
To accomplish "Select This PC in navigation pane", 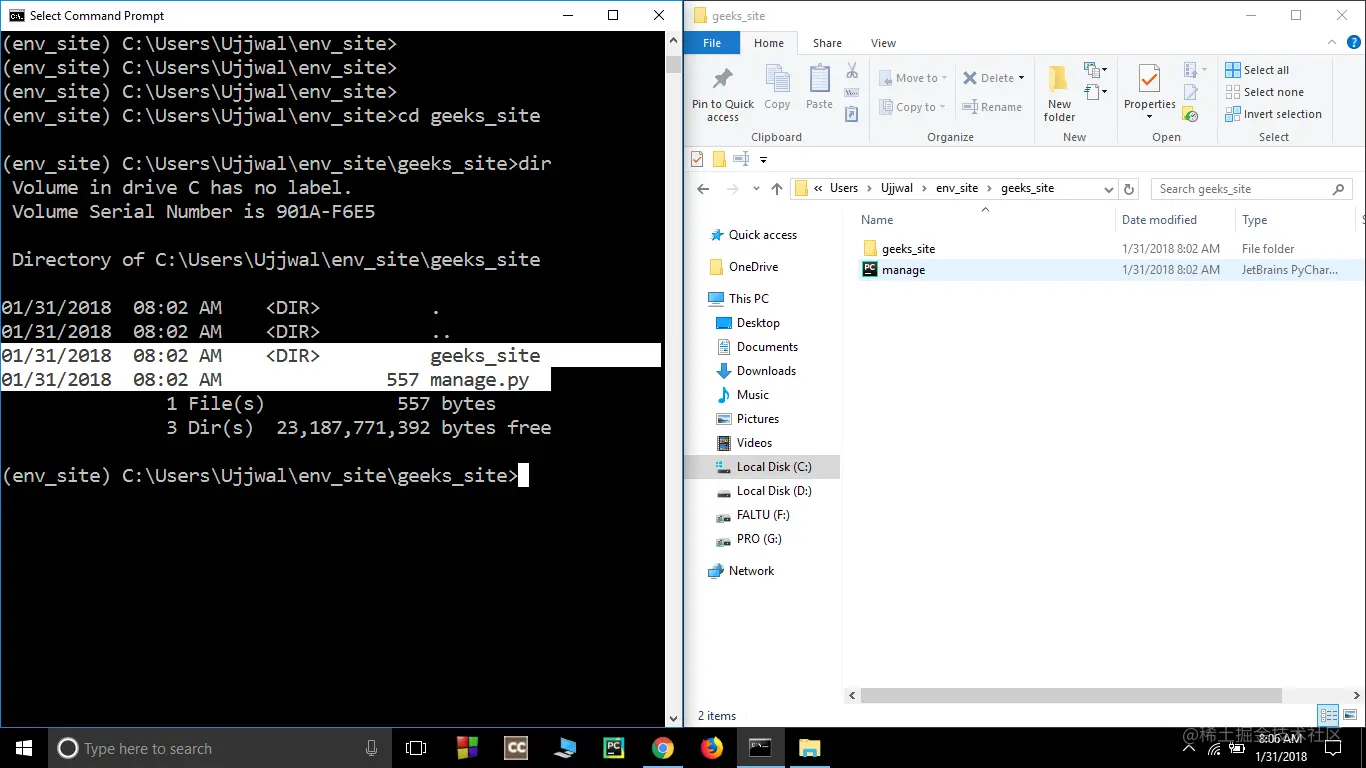I will click(748, 299).
